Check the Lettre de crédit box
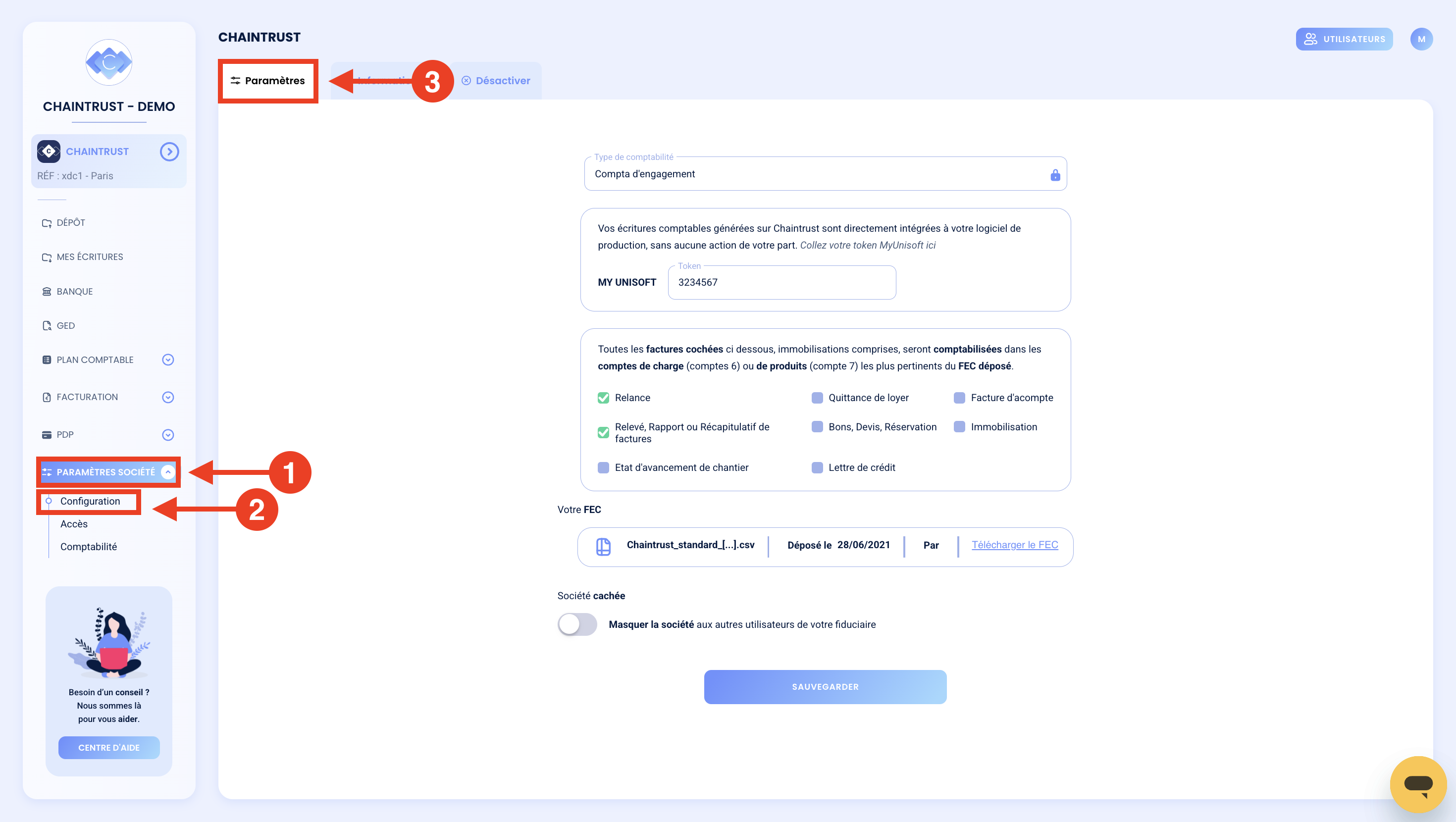1456x822 pixels. (x=817, y=468)
